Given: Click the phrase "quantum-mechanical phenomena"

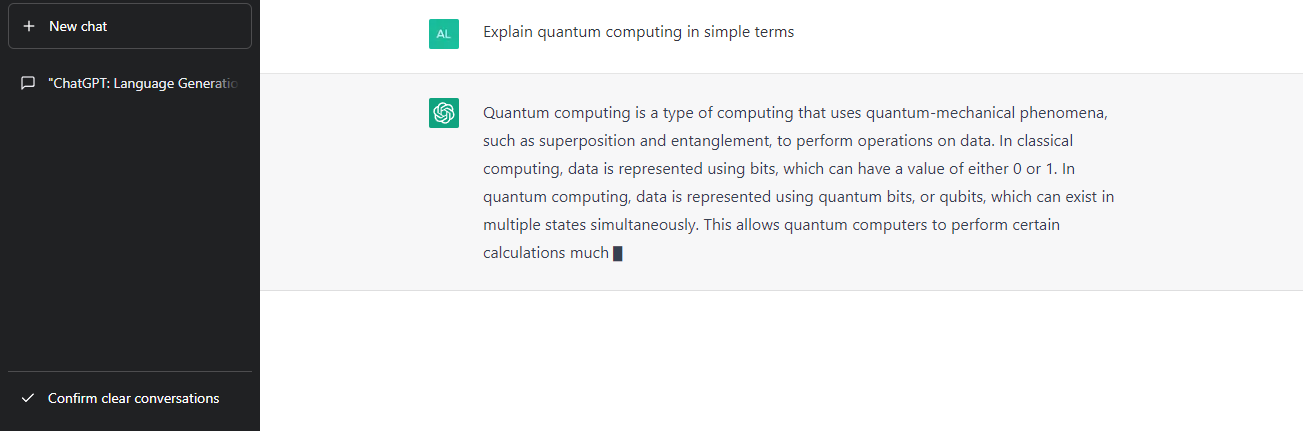Looking at the screenshot, I should click(986, 113).
